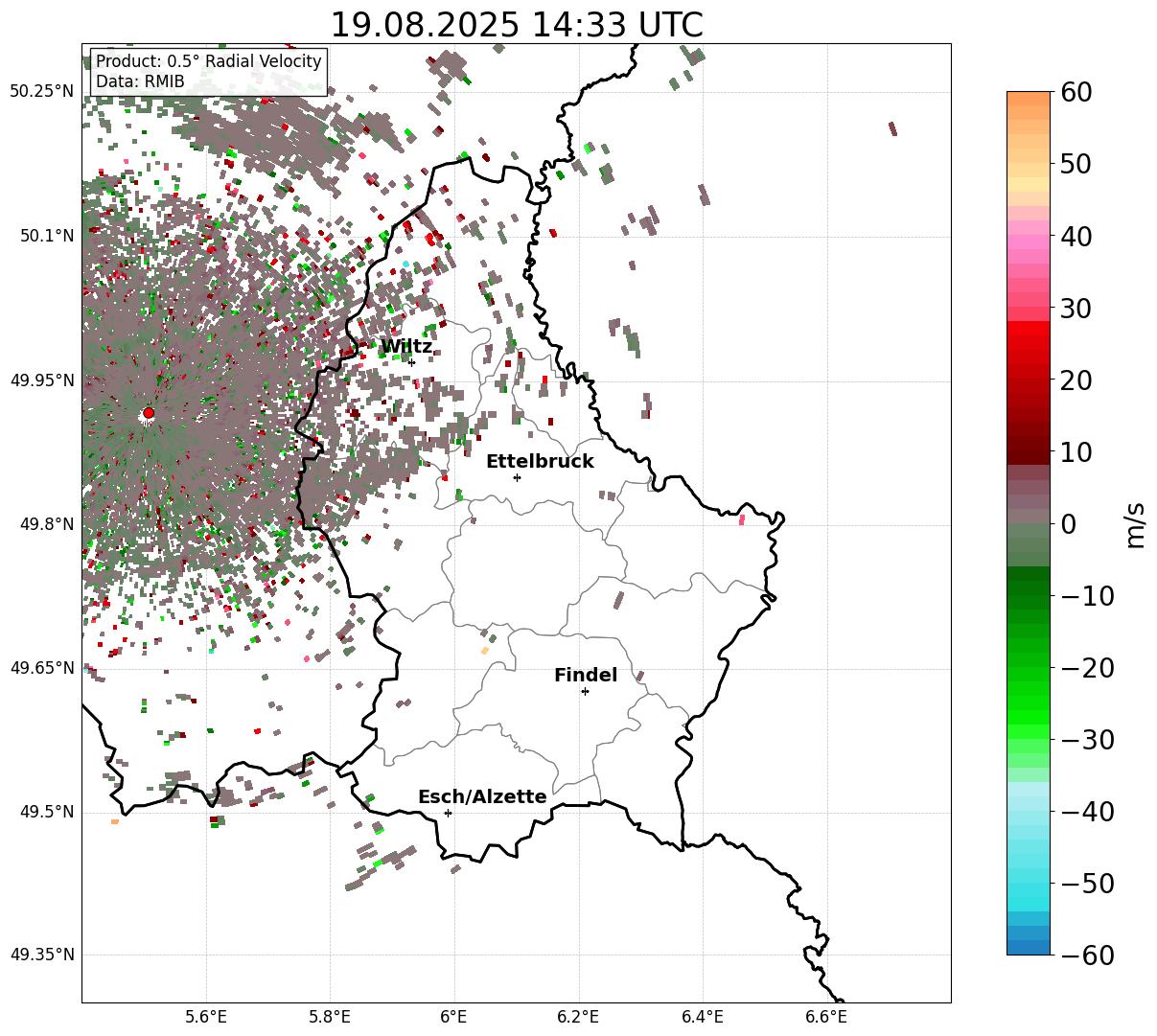1157x1036 pixels.
Task: Select the red radar site marker
Action: click(x=149, y=413)
